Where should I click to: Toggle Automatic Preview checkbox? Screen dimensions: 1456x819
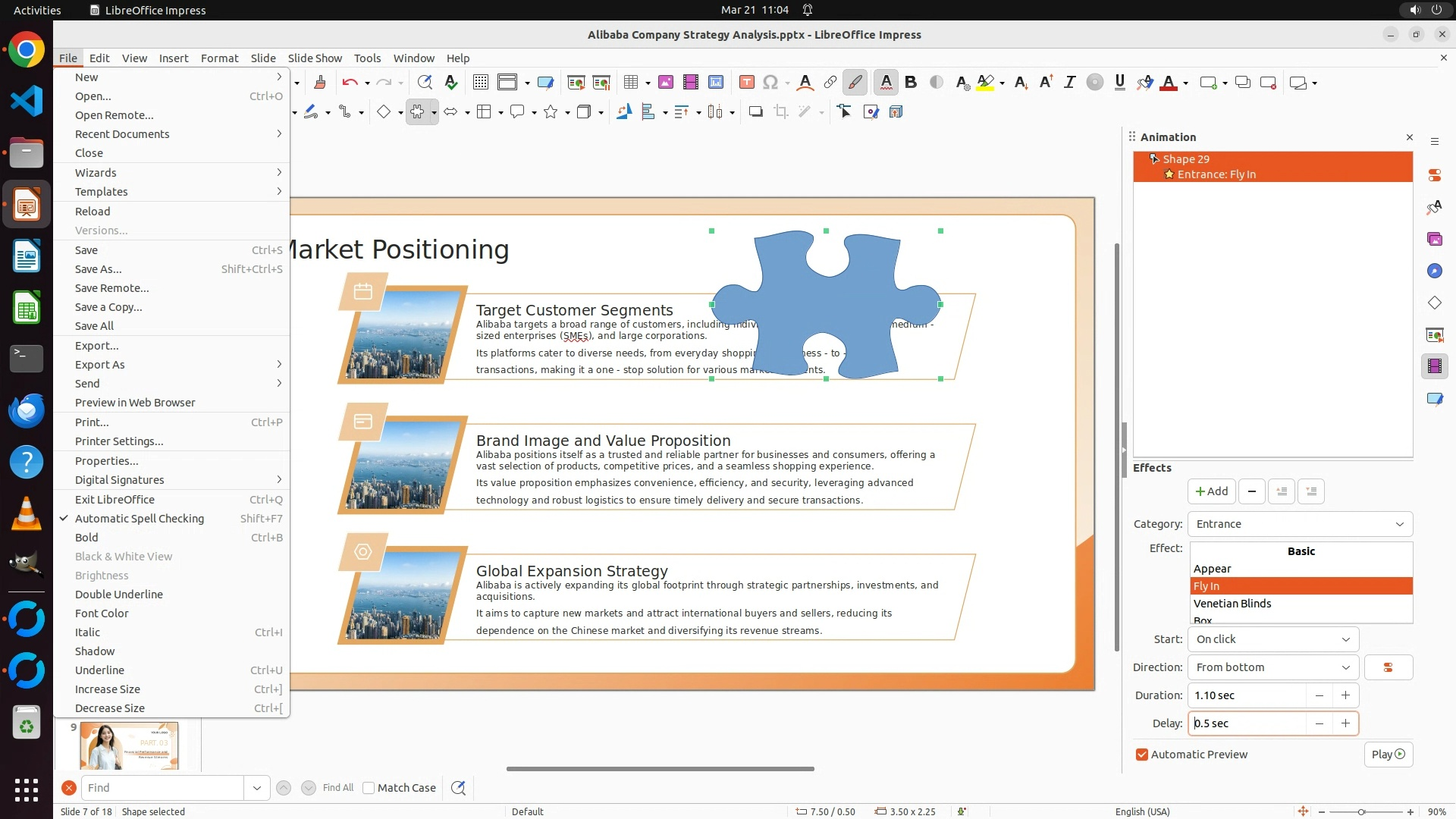[x=1142, y=755]
